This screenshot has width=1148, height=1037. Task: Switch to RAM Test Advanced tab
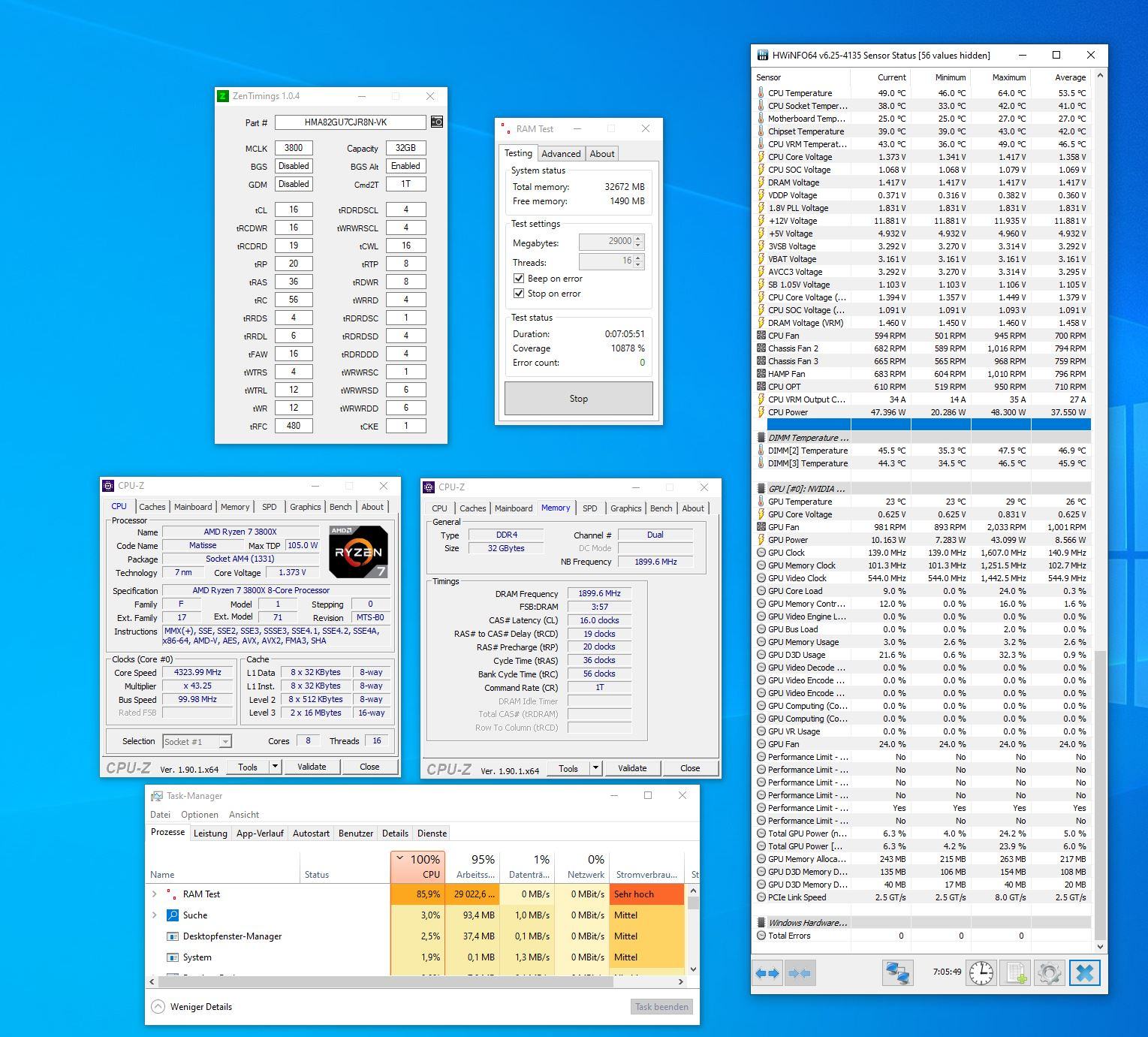coord(561,154)
